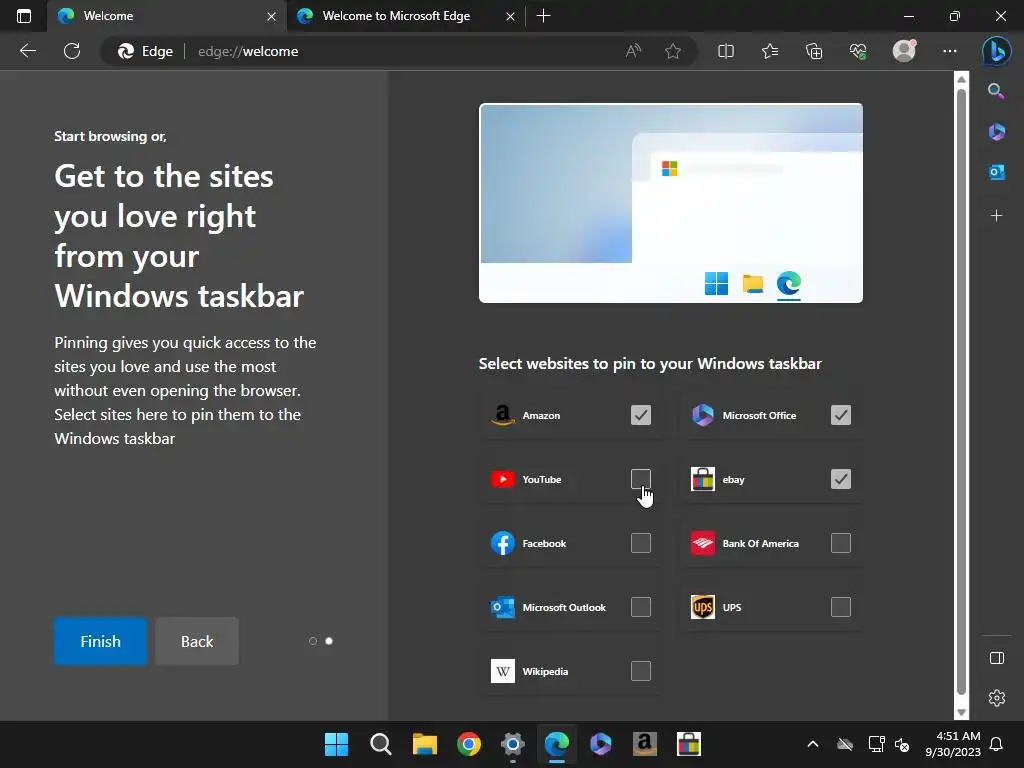Open the tab actions menu icon
The height and width of the screenshot is (768, 1024).
pyautogui.click(x=24, y=16)
